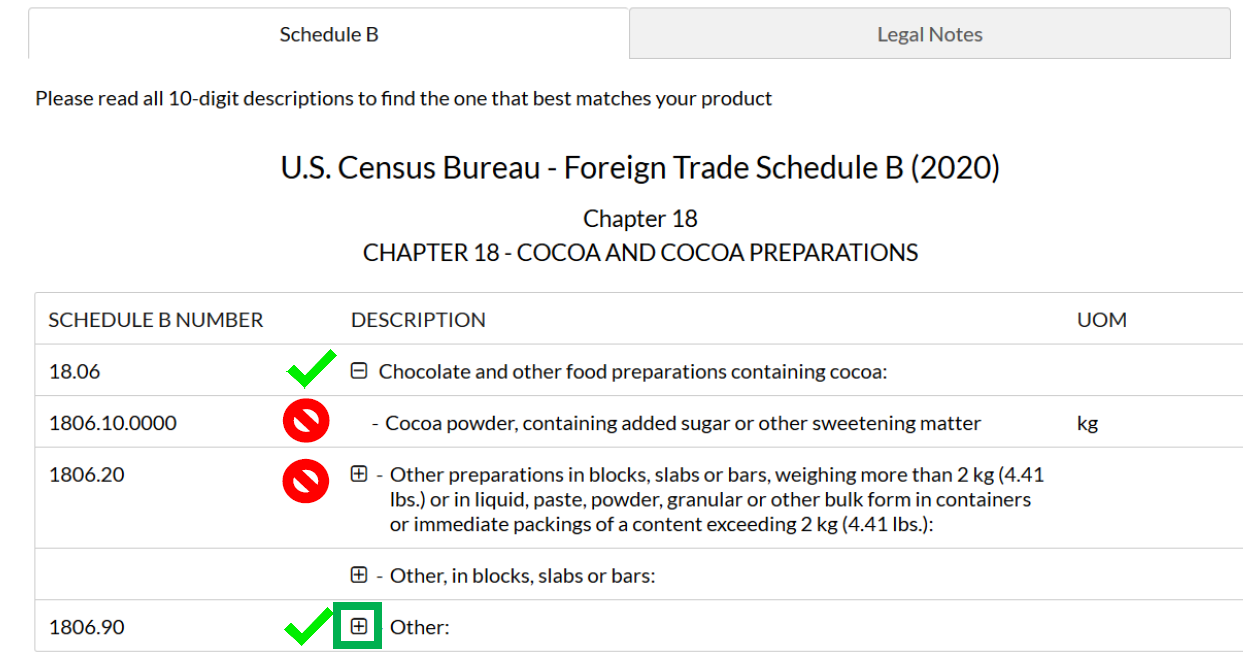Click the red prohibited icon beside 1806.10.0000
Screen dimensions: 1243x668
point(306,422)
